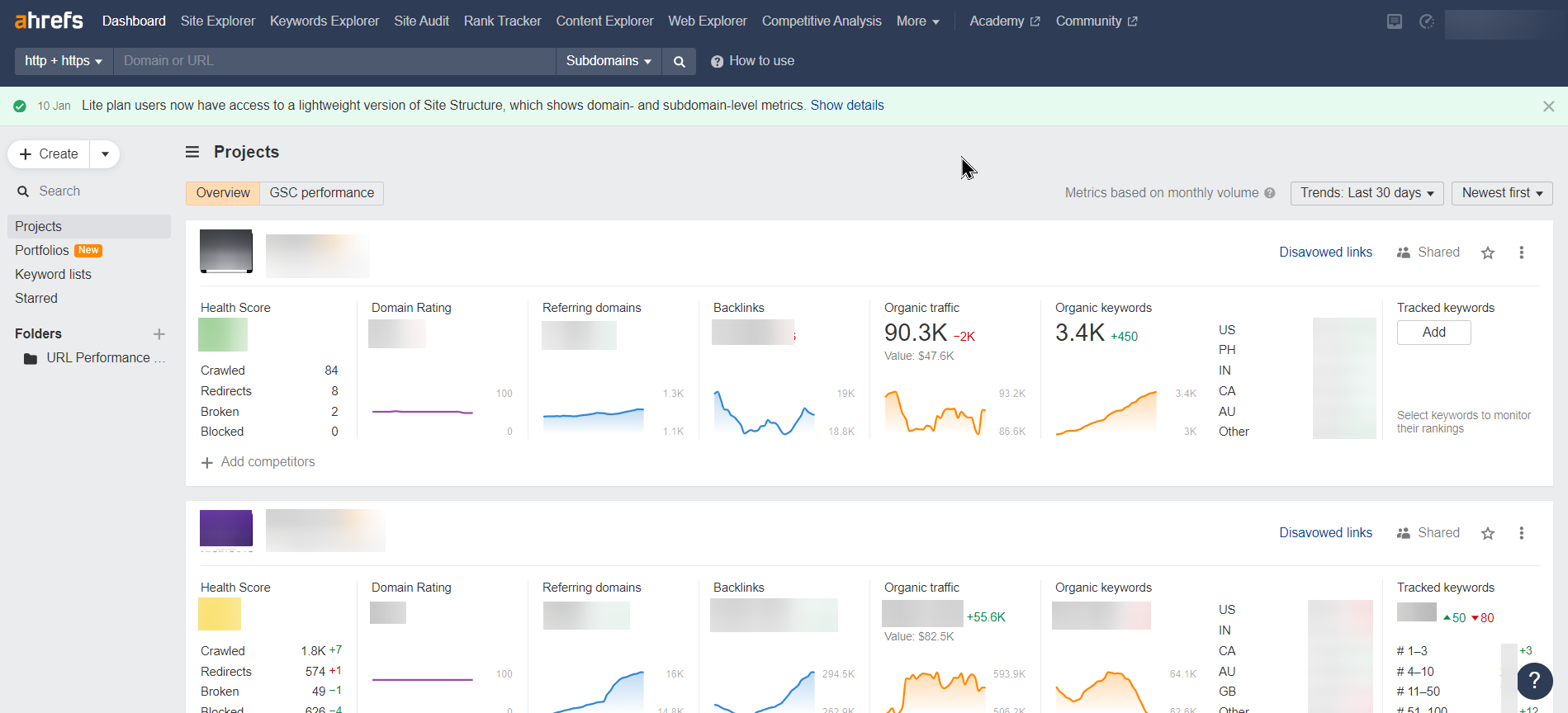The height and width of the screenshot is (713, 1568).
Task: Star the second project
Action: click(1487, 534)
